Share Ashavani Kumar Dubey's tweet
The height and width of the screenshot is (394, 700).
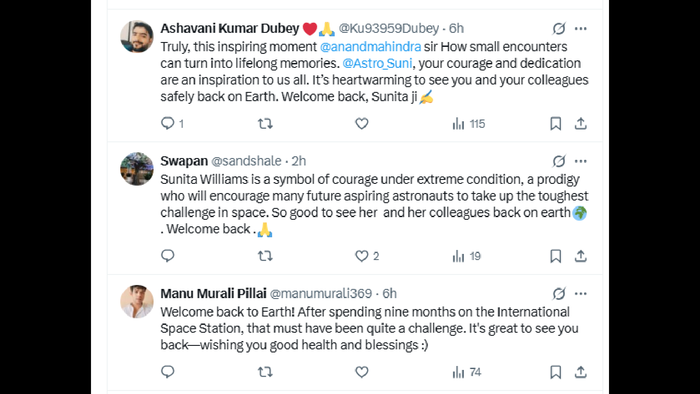coord(580,124)
